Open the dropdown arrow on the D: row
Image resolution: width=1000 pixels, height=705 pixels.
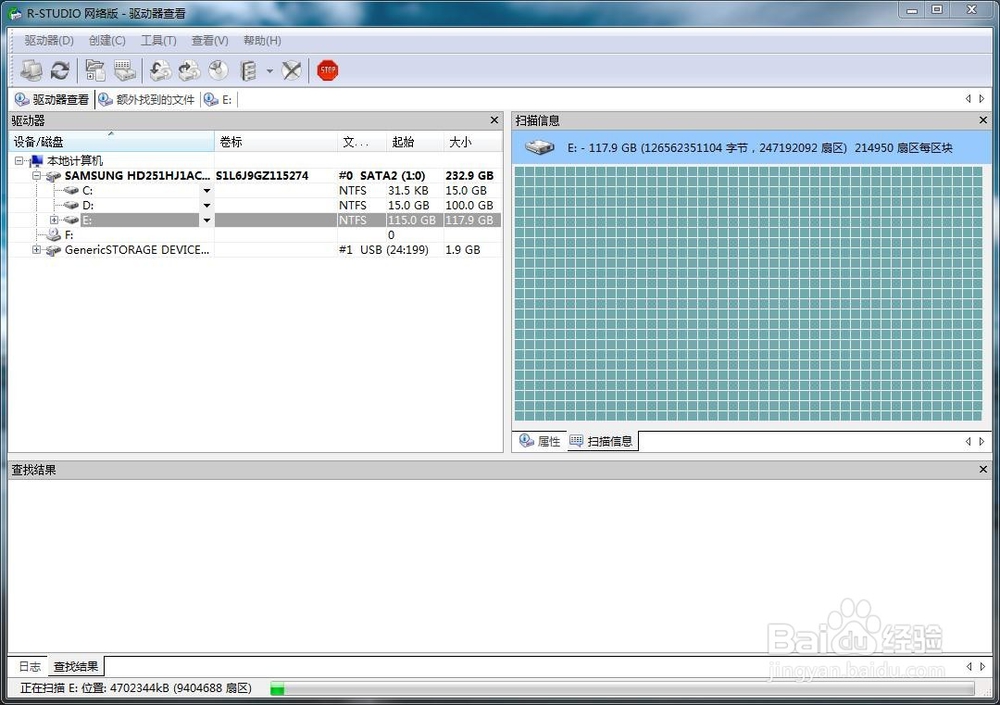207,205
